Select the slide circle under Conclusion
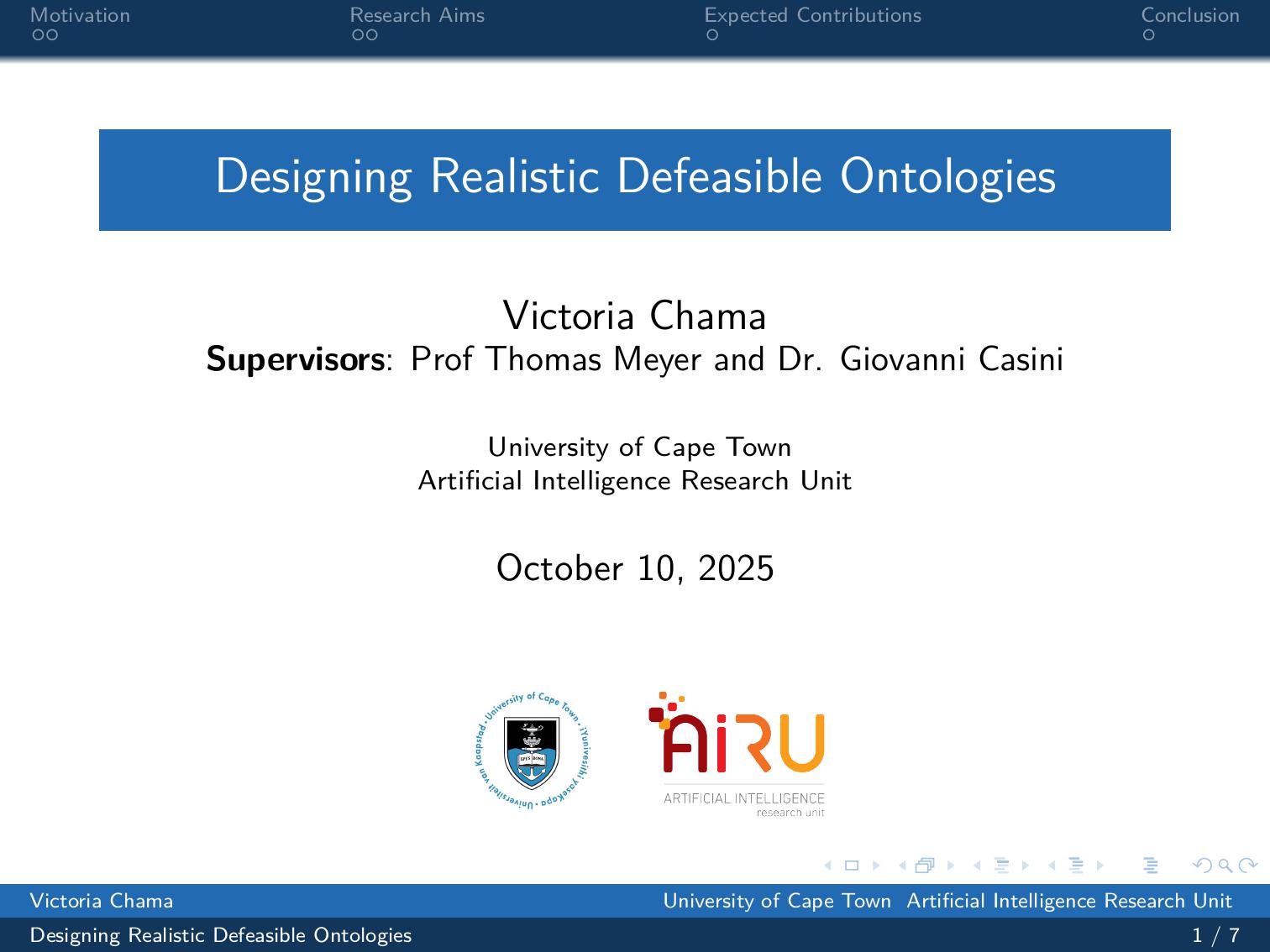 (1148, 35)
